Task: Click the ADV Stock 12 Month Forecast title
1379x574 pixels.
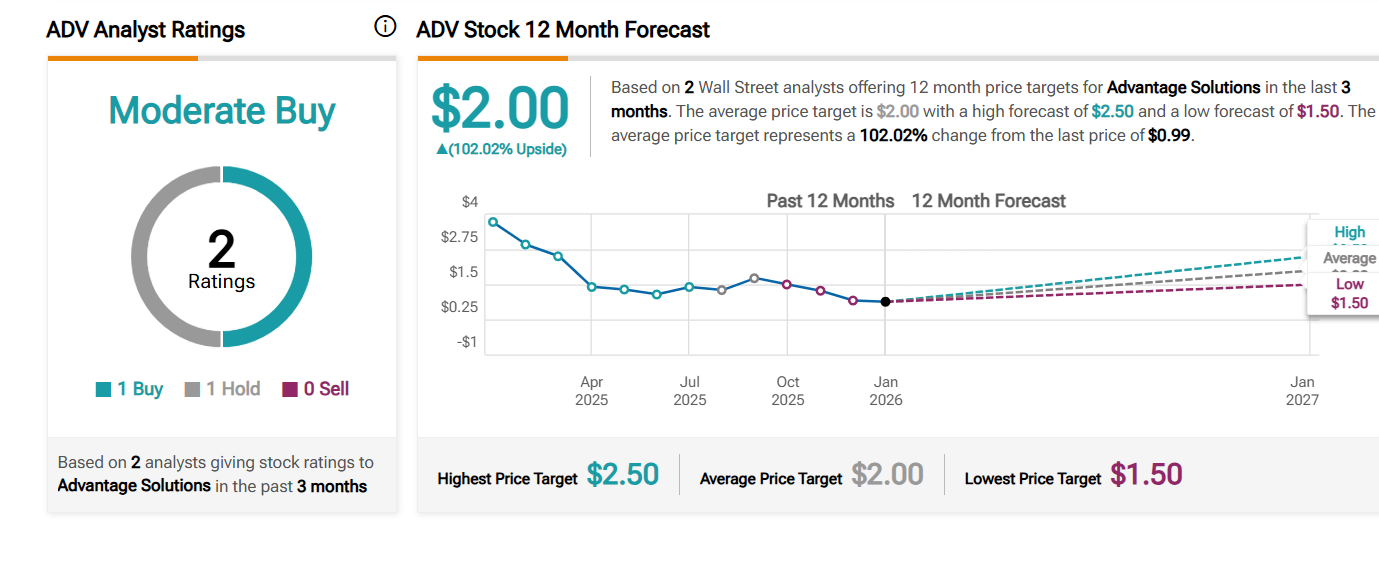Action: tap(563, 30)
